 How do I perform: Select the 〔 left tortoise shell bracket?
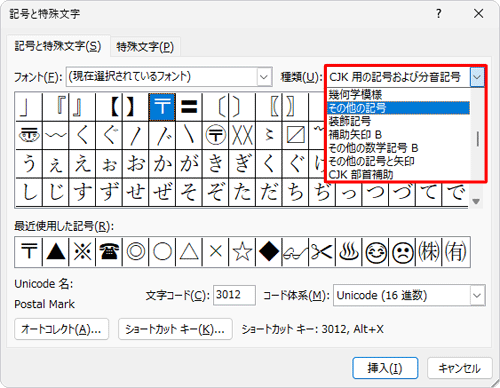(x=215, y=107)
